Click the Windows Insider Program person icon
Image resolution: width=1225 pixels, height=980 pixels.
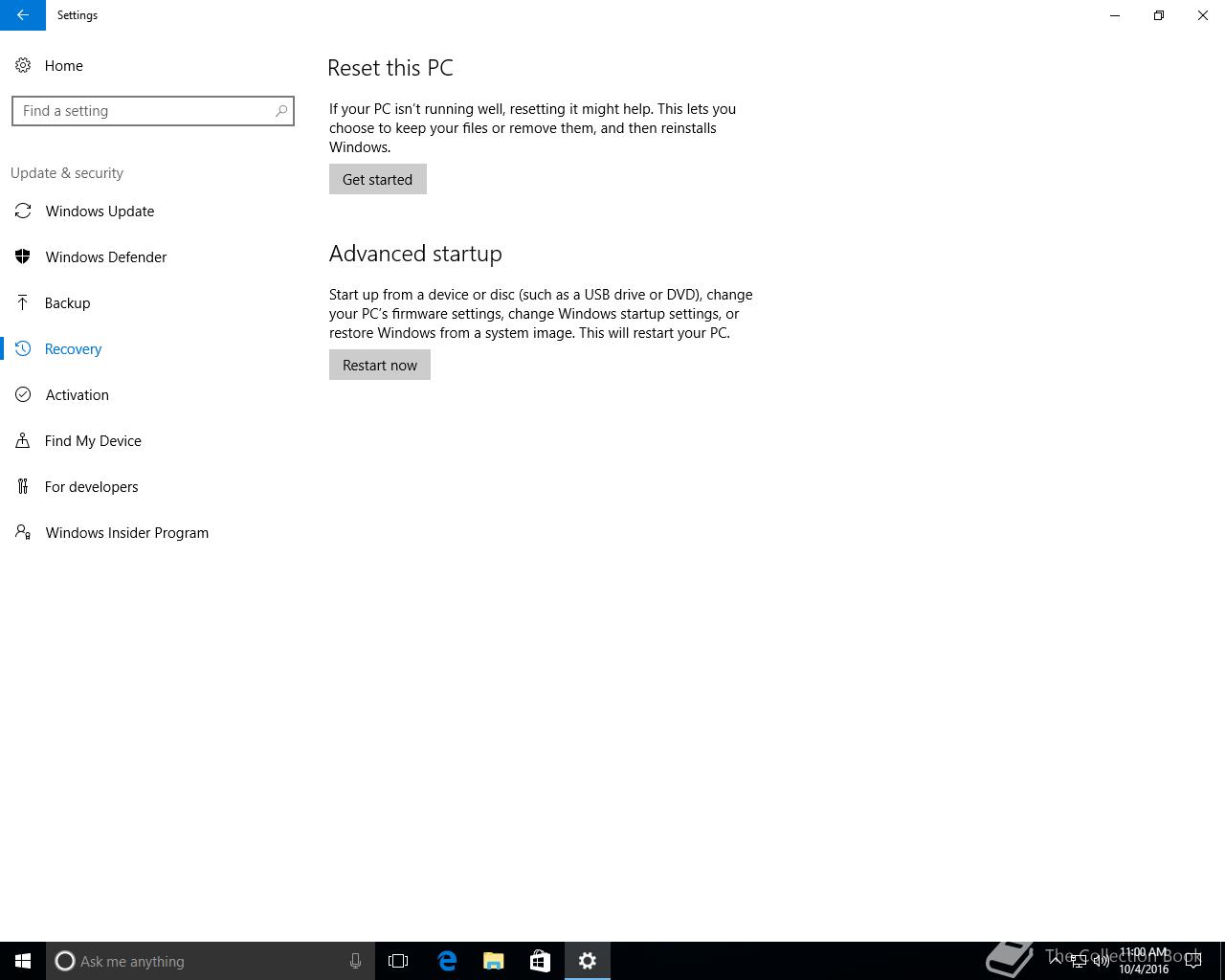23,532
